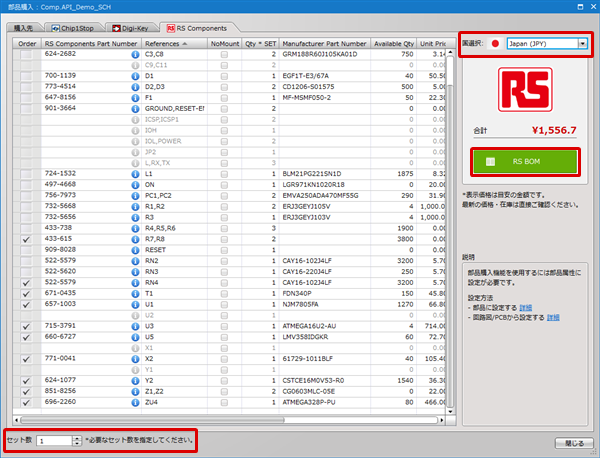Open info icon for D1 row
Viewport: 600px width, 458px height.
(135, 76)
